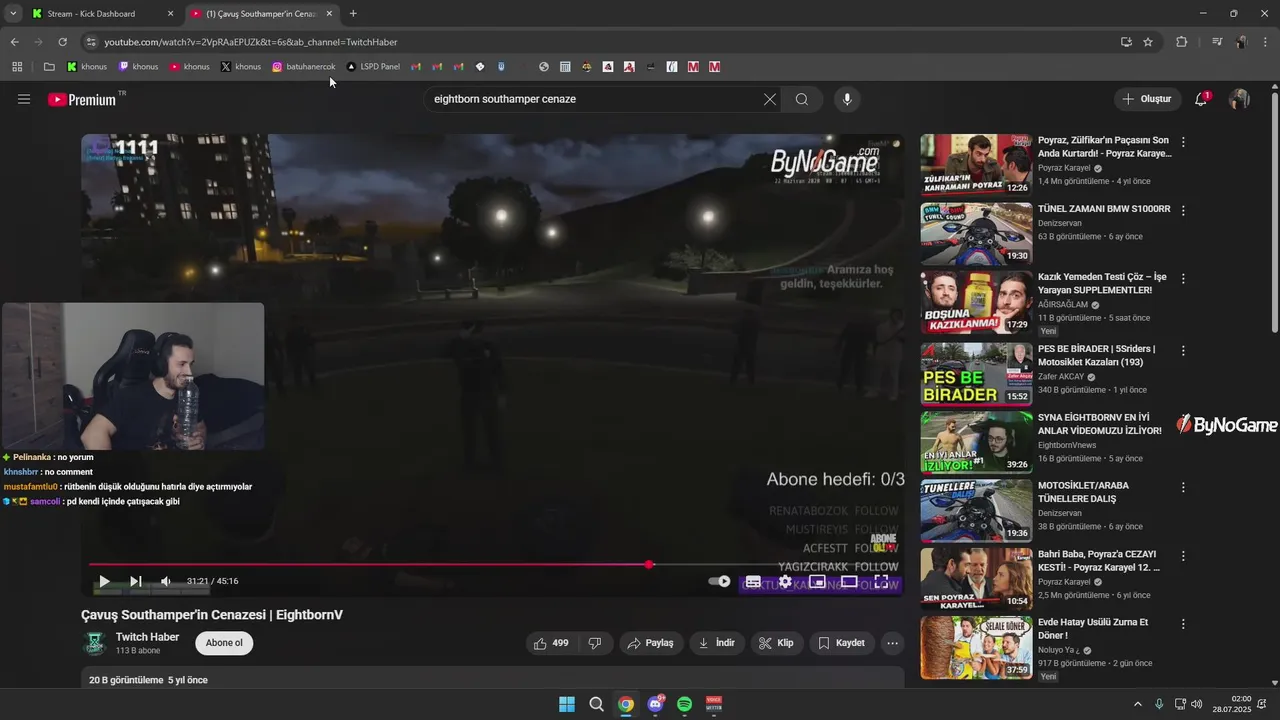The width and height of the screenshot is (1280, 720).
Task: Toggle video subtitles
Action: 753,581
